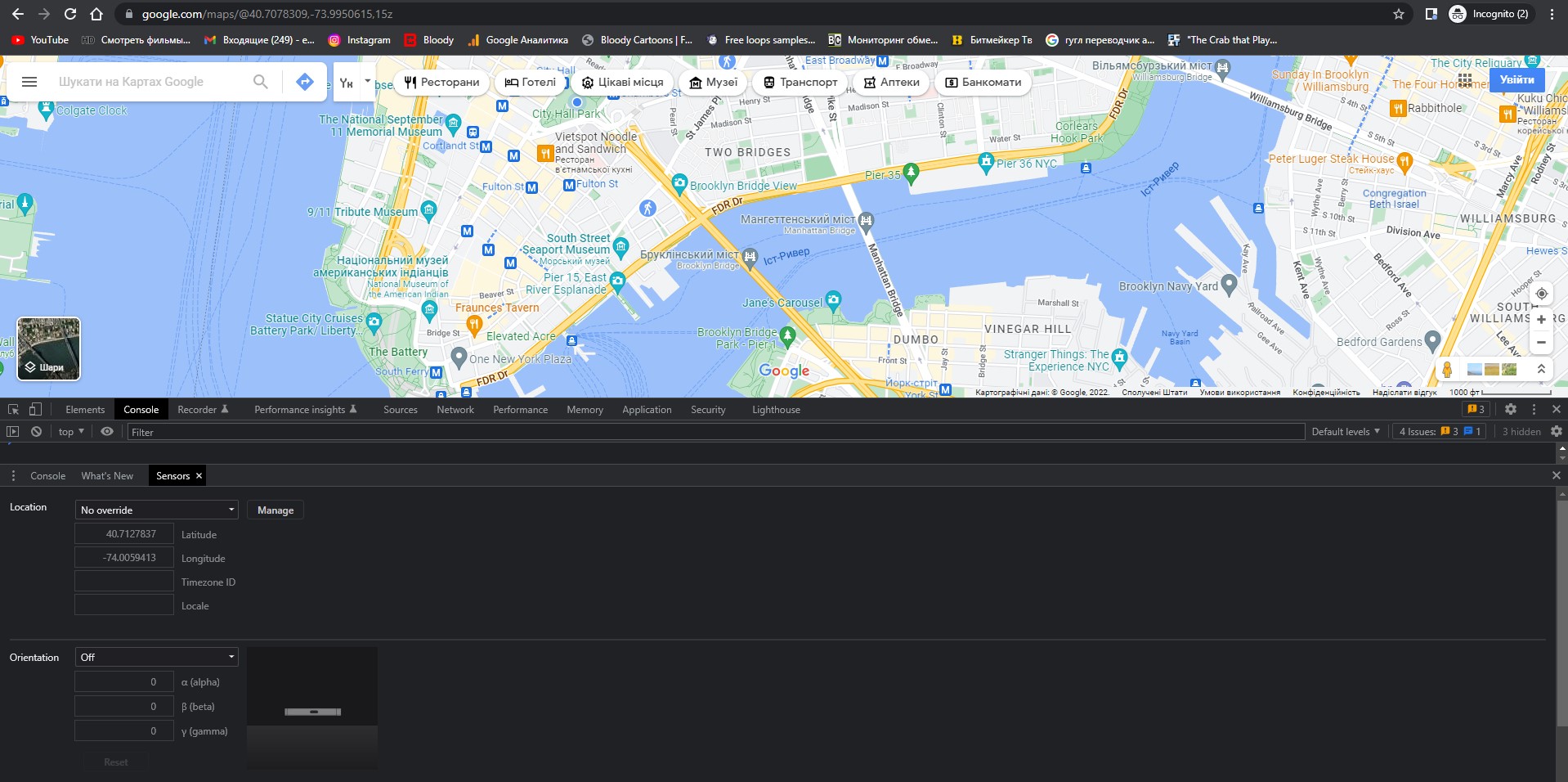The width and height of the screenshot is (1568, 782).
Task: Open the Google apps grid icon
Action: [1464, 80]
